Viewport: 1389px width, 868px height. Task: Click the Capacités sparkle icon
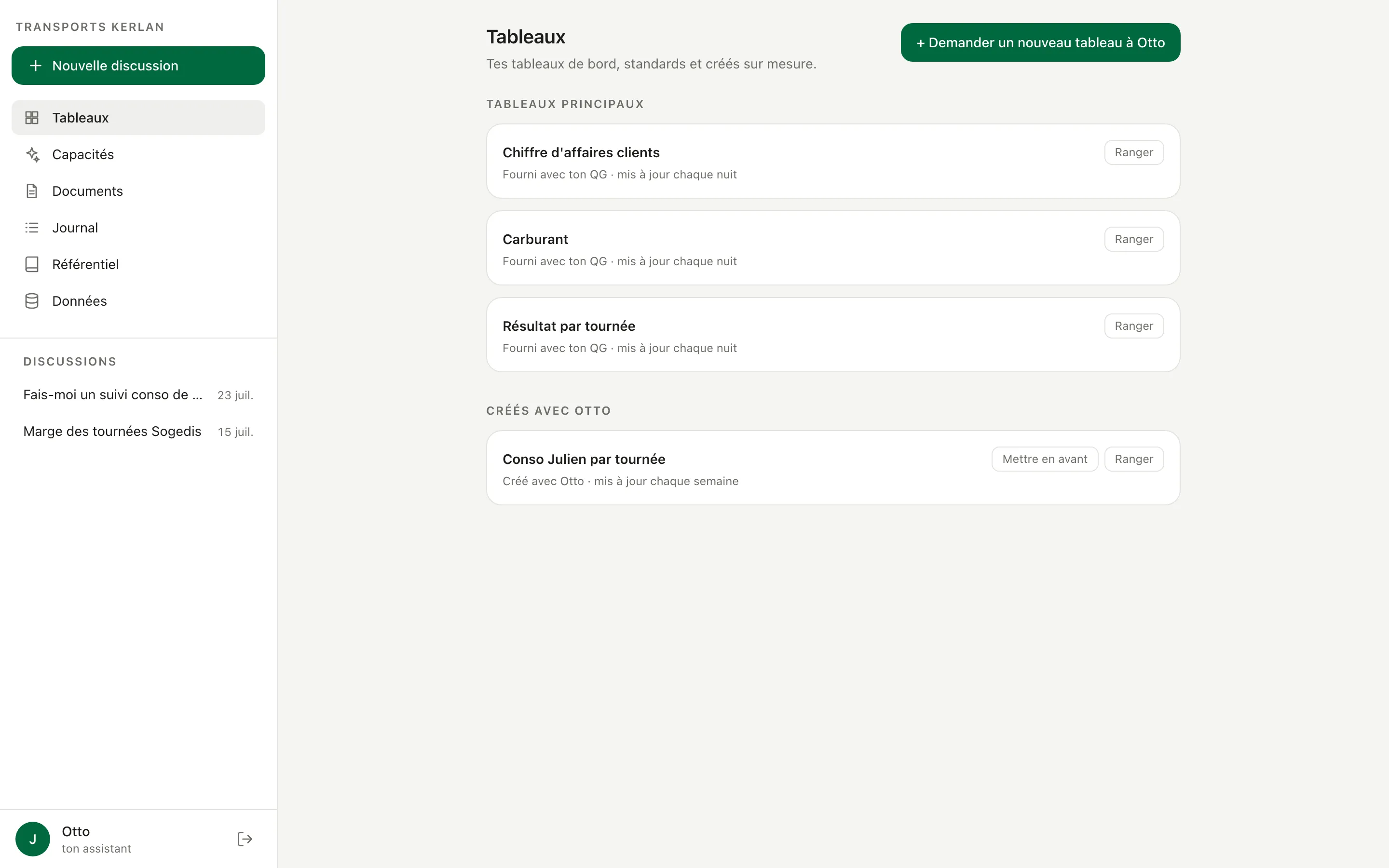[32, 154]
